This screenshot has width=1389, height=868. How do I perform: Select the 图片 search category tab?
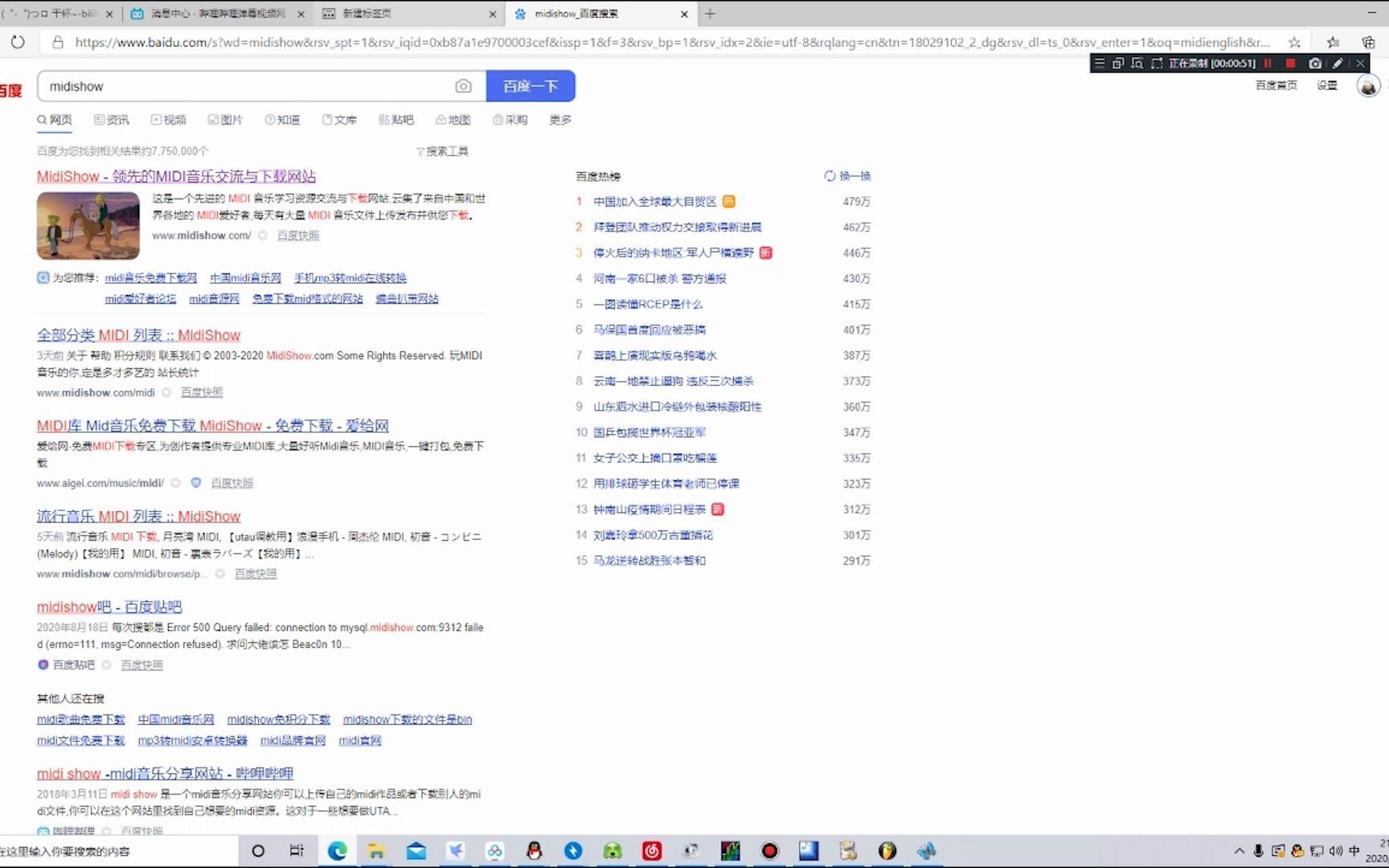(x=225, y=120)
